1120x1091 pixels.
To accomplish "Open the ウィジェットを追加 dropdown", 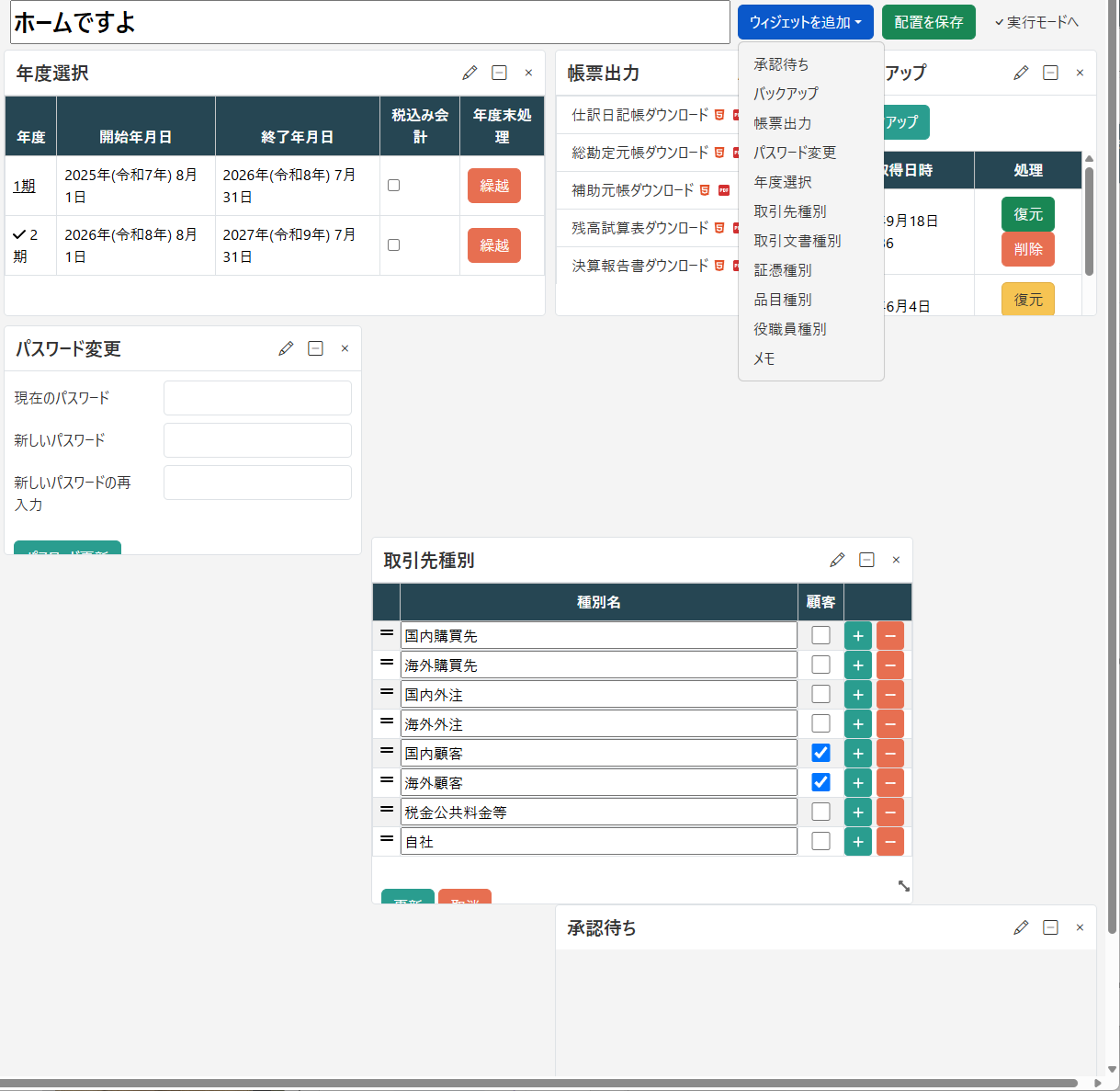I will click(805, 21).
